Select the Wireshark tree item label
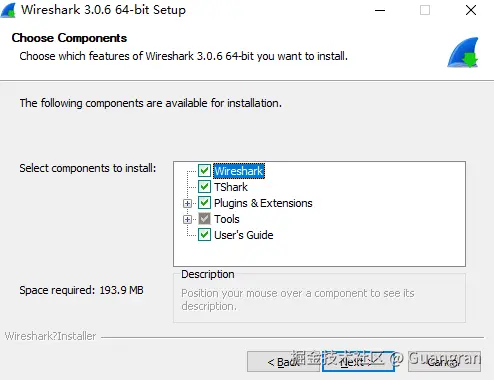Image resolution: width=494 pixels, height=380 pixels. [239, 171]
